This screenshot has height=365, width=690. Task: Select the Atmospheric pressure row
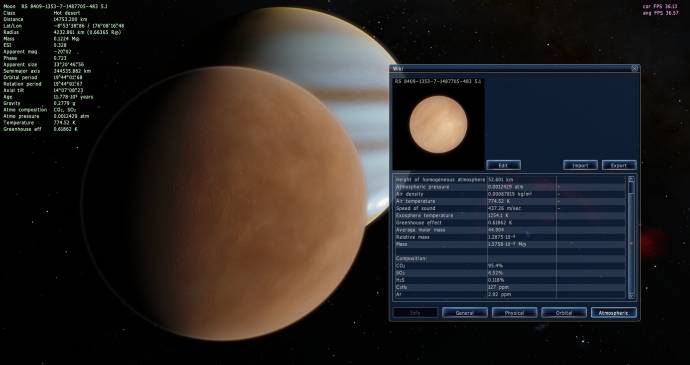click(x=510, y=187)
